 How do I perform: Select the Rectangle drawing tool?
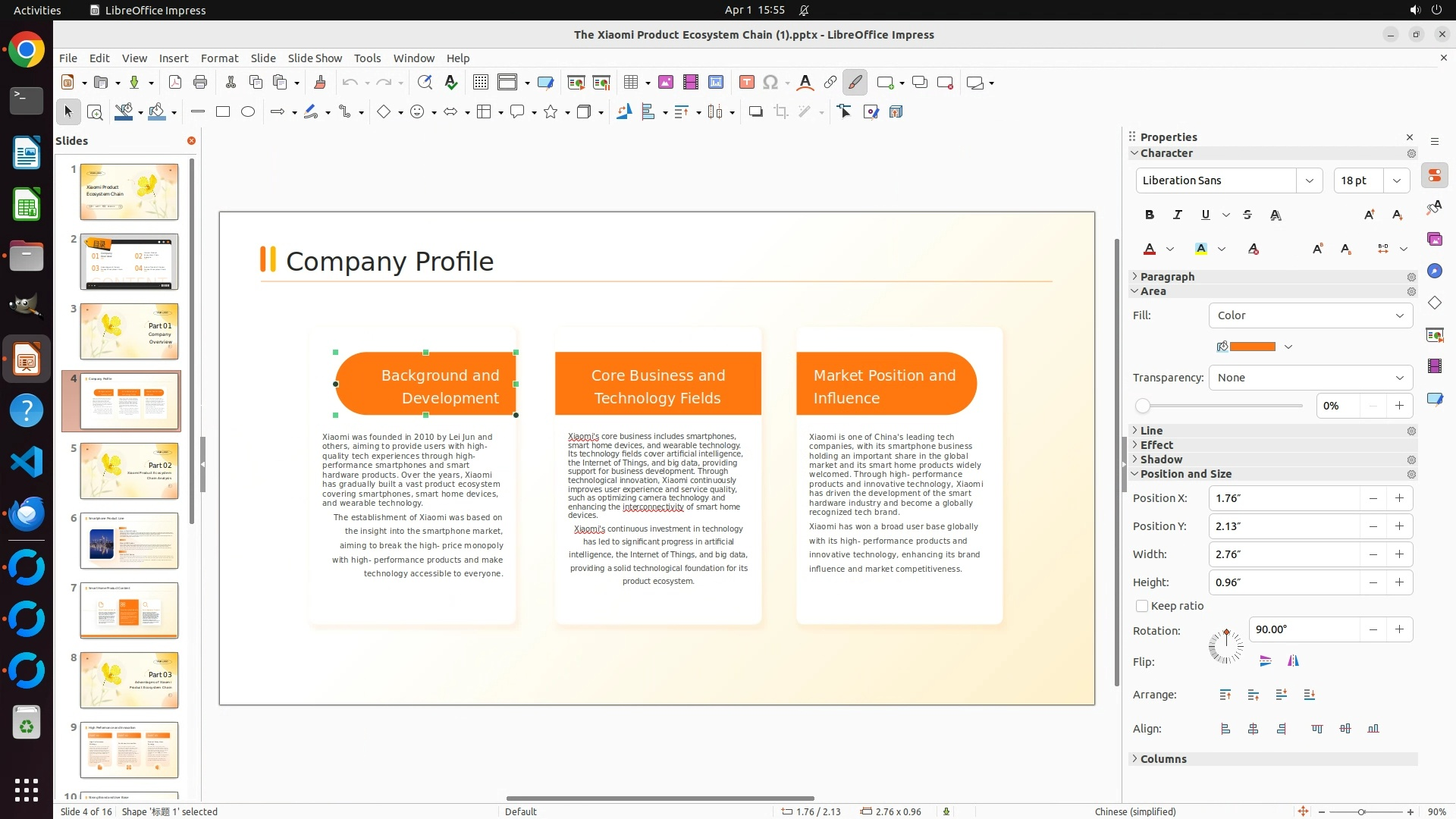tap(223, 112)
